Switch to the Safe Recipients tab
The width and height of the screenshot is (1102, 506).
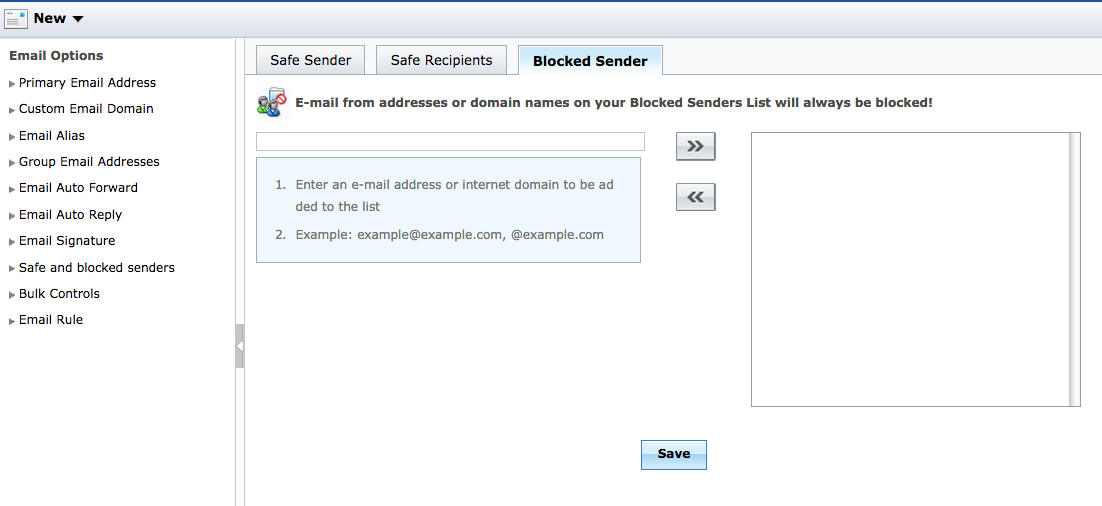click(441, 60)
